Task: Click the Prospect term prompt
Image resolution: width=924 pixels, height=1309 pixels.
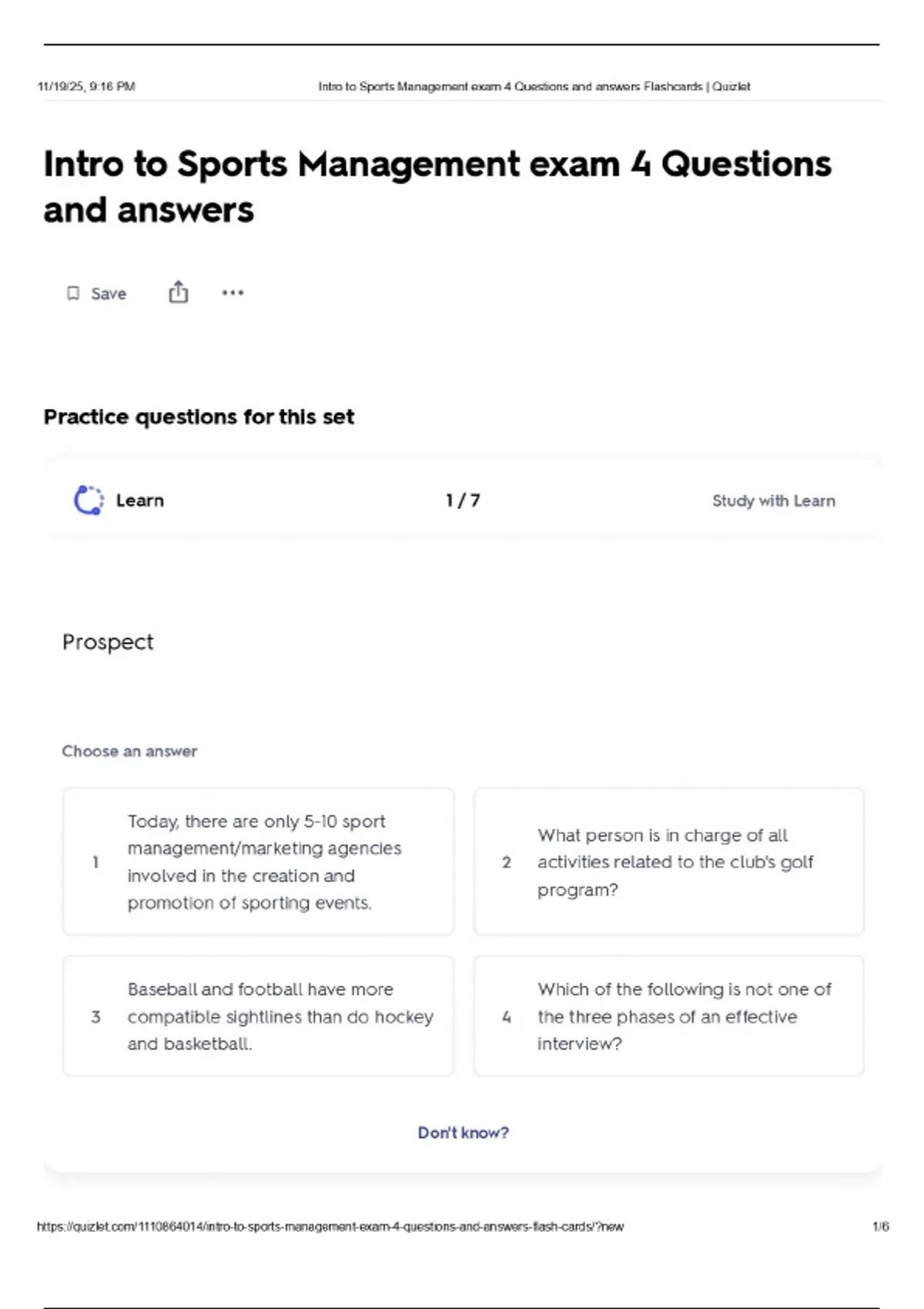Action: (108, 642)
